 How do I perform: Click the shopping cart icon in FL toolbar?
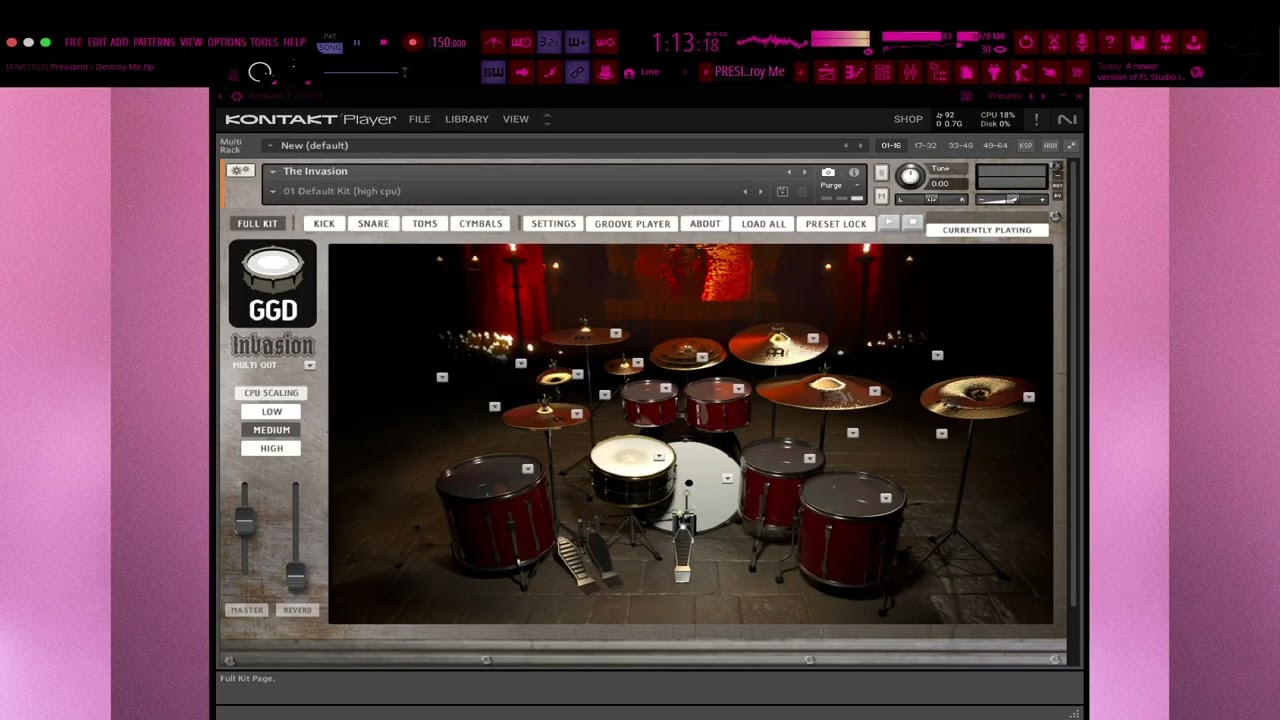pyautogui.click(x=1076, y=72)
